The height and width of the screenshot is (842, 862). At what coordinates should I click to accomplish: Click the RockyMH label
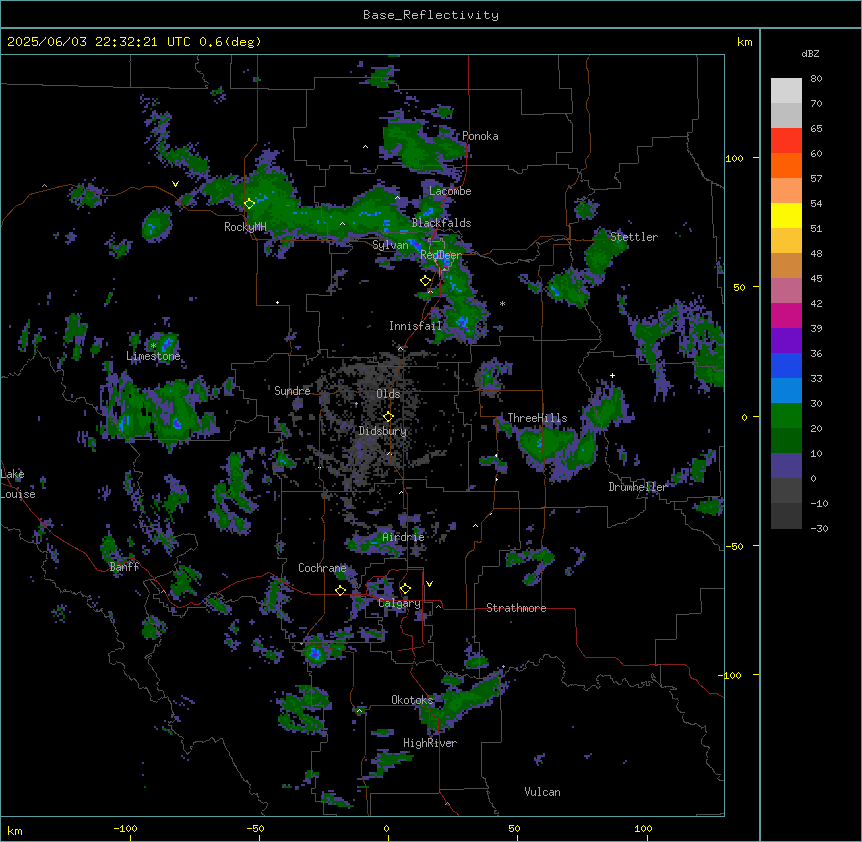pyautogui.click(x=245, y=226)
